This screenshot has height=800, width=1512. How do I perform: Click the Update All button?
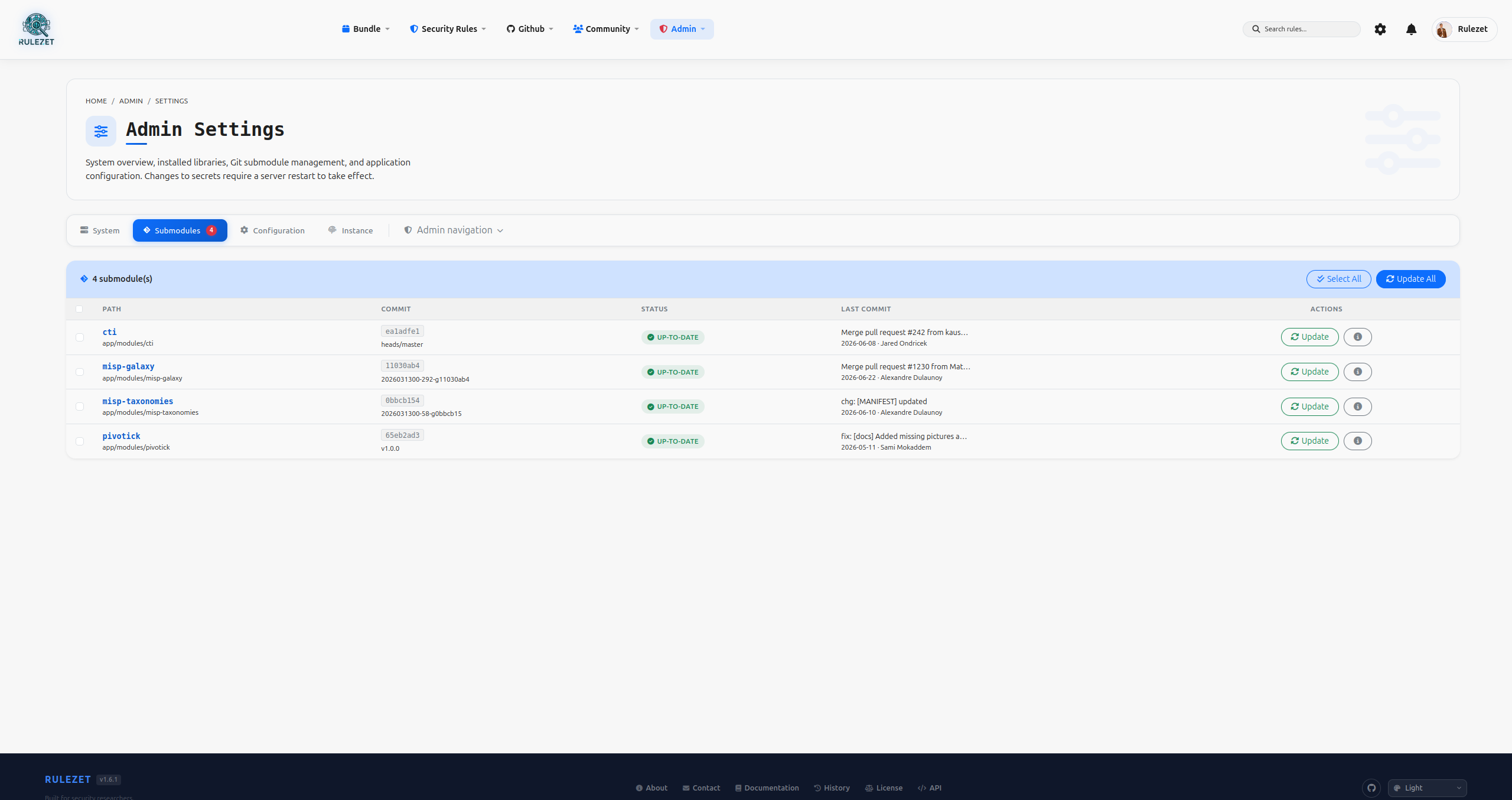(x=1411, y=279)
